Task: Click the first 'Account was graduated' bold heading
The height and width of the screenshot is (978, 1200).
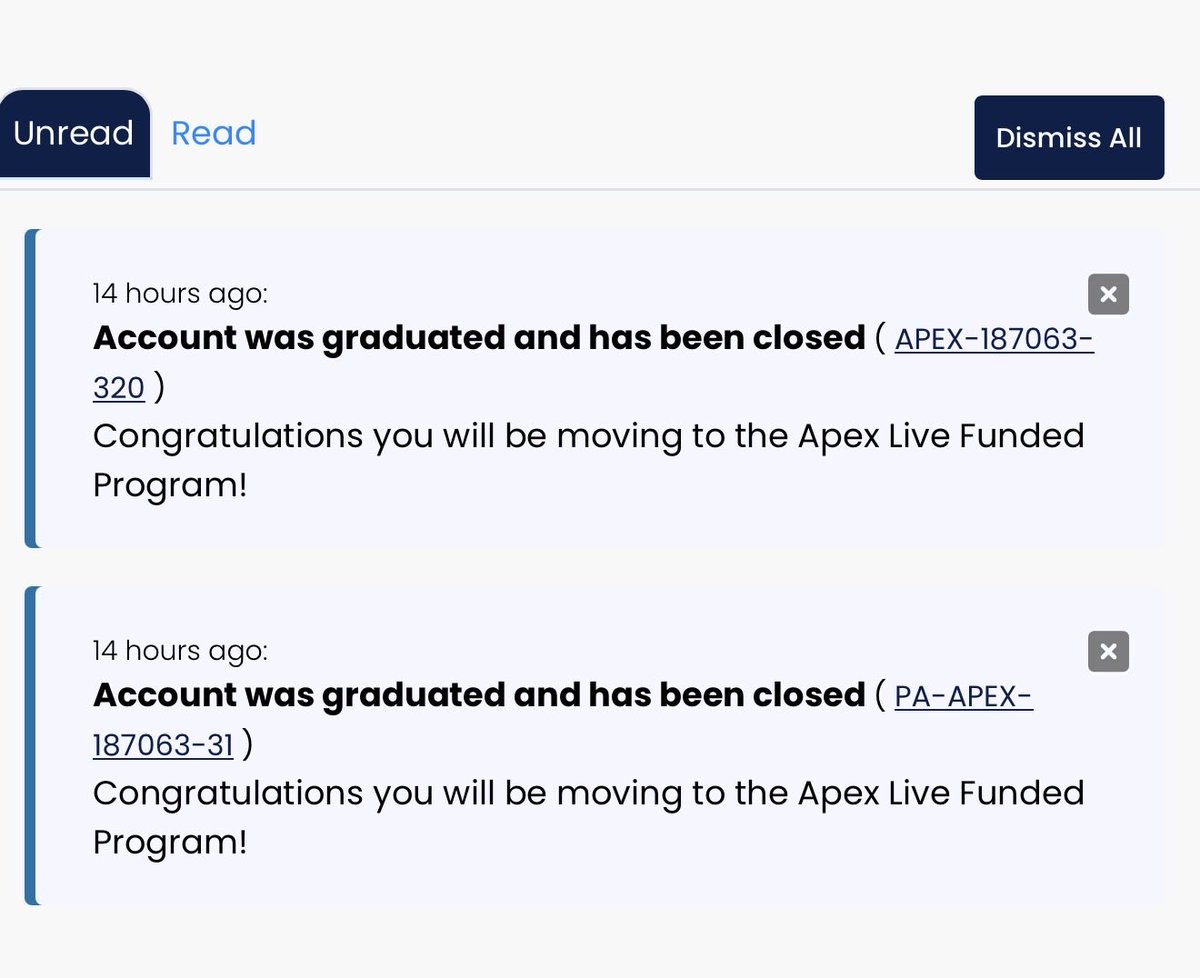Action: point(479,338)
